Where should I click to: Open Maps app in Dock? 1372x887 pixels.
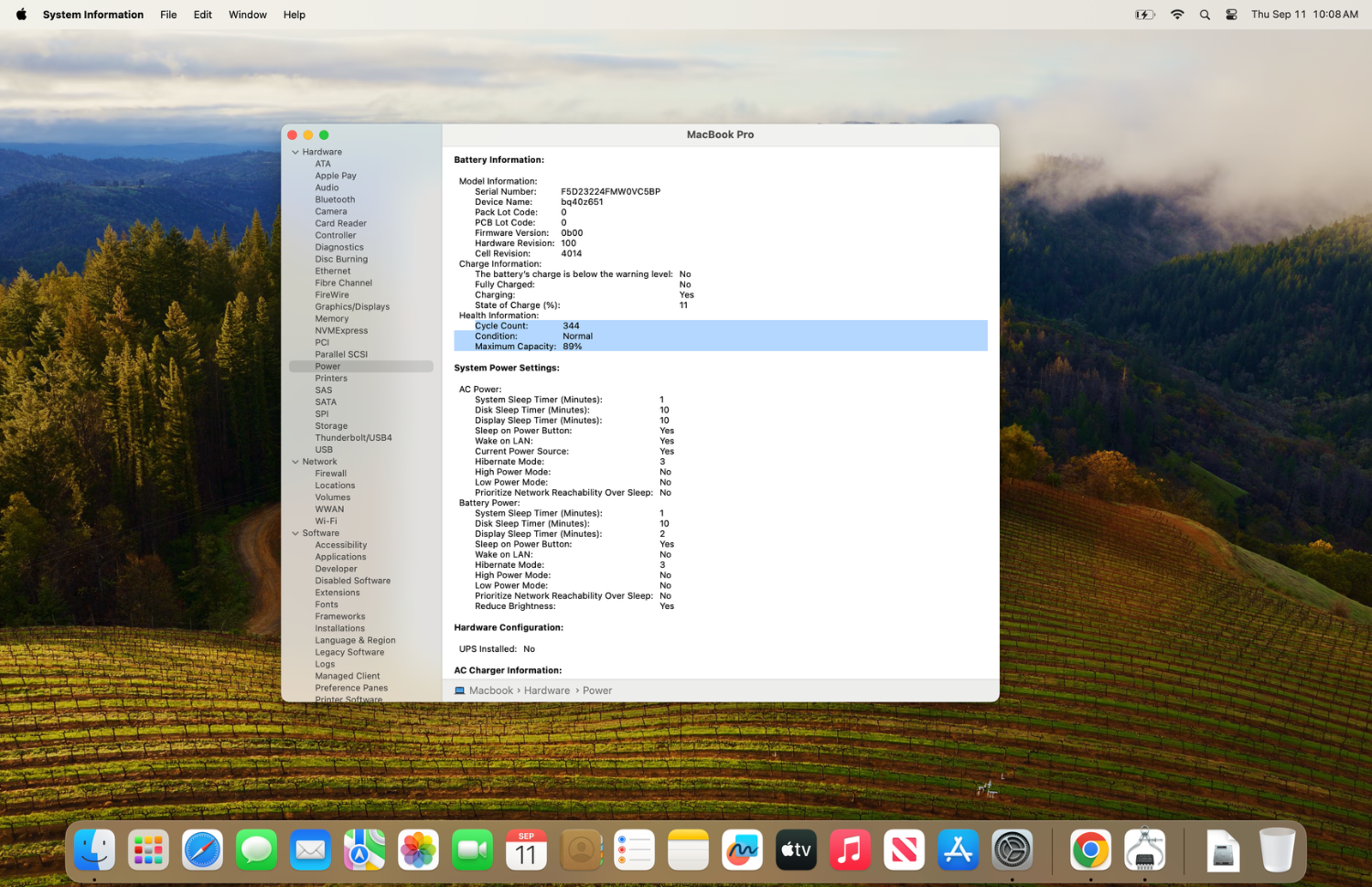(x=364, y=850)
